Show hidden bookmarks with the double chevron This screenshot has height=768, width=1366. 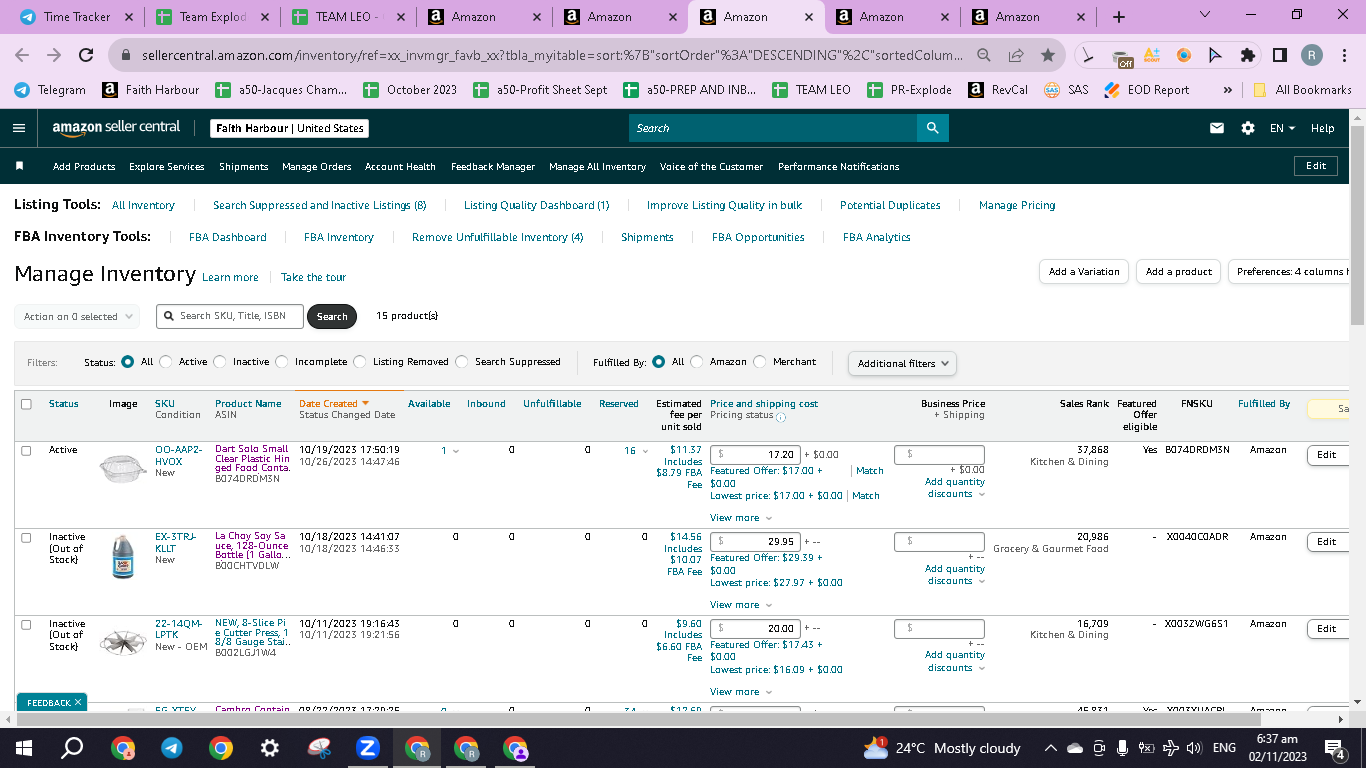(x=1227, y=90)
